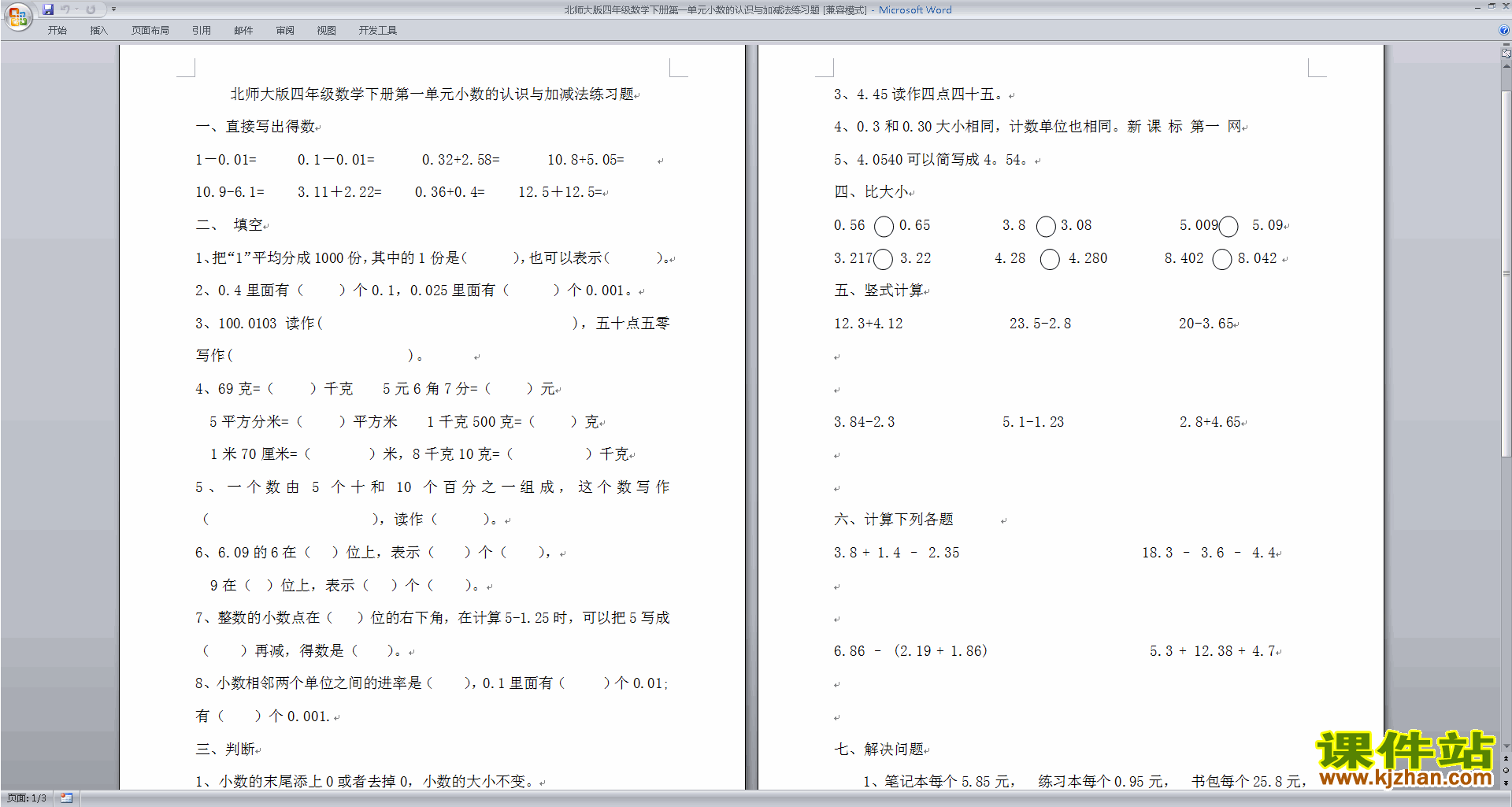This screenshot has width=1512, height=807.
Task: Open the 开始 ribbon tab
Action: (57, 30)
